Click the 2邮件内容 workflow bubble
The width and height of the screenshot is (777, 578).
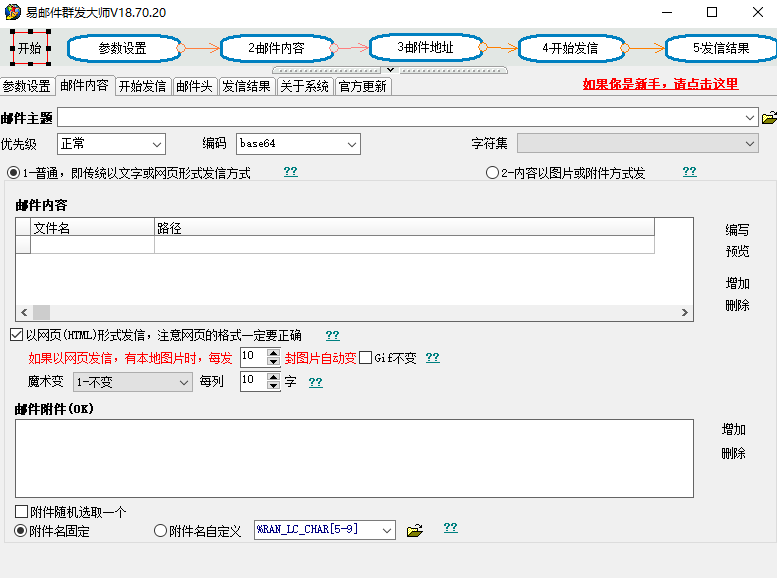277,48
